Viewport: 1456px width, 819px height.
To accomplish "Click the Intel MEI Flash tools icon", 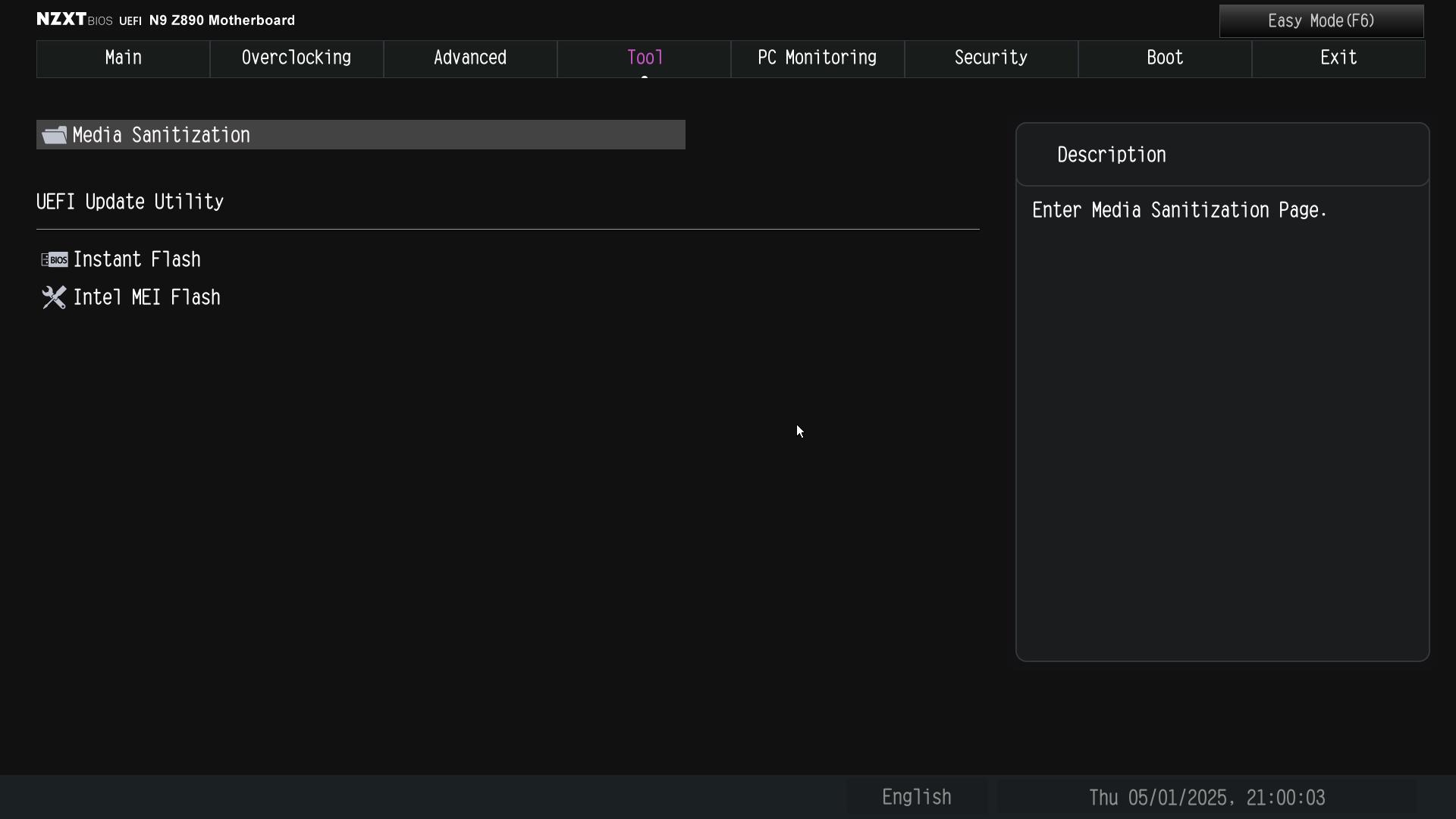I will 54,297.
